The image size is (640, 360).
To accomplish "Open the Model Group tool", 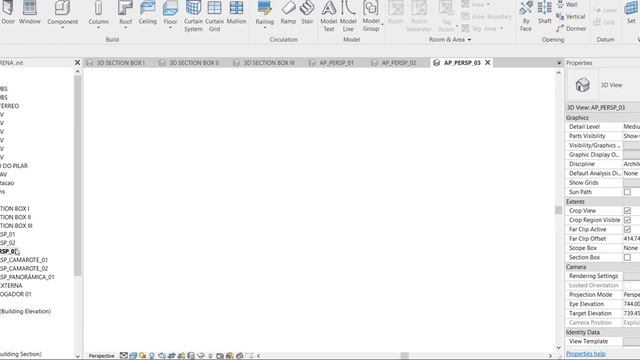I will click(371, 16).
